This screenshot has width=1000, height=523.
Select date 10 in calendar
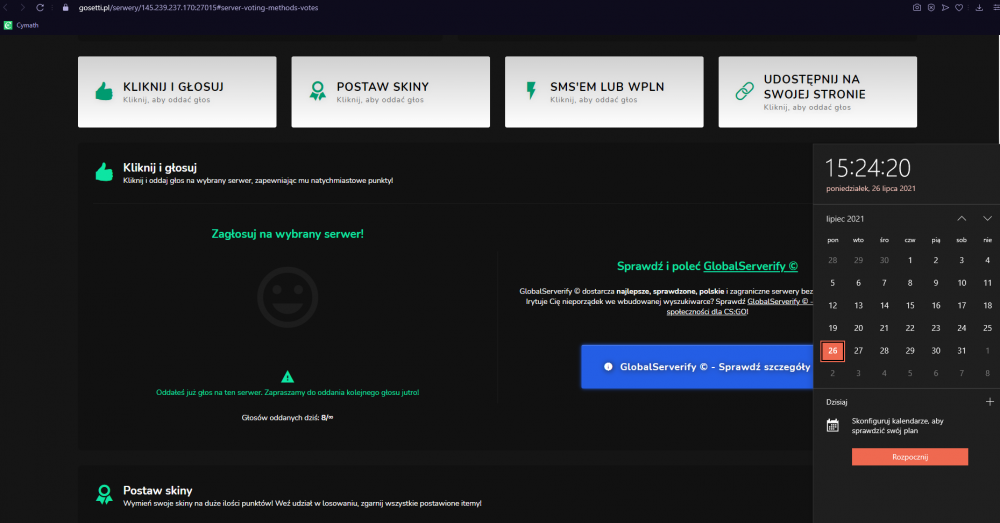click(x=962, y=283)
